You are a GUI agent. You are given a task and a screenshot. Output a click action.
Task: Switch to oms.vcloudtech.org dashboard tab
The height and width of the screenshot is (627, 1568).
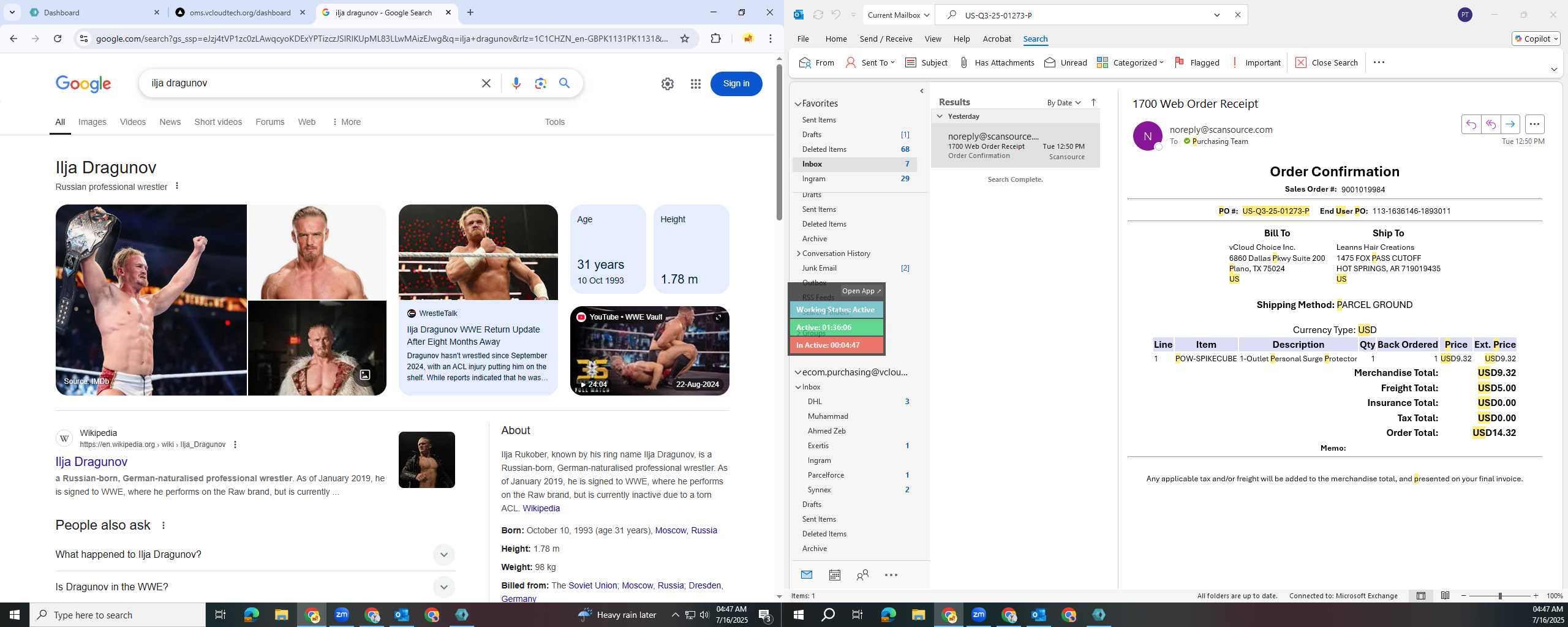click(240, 12)
